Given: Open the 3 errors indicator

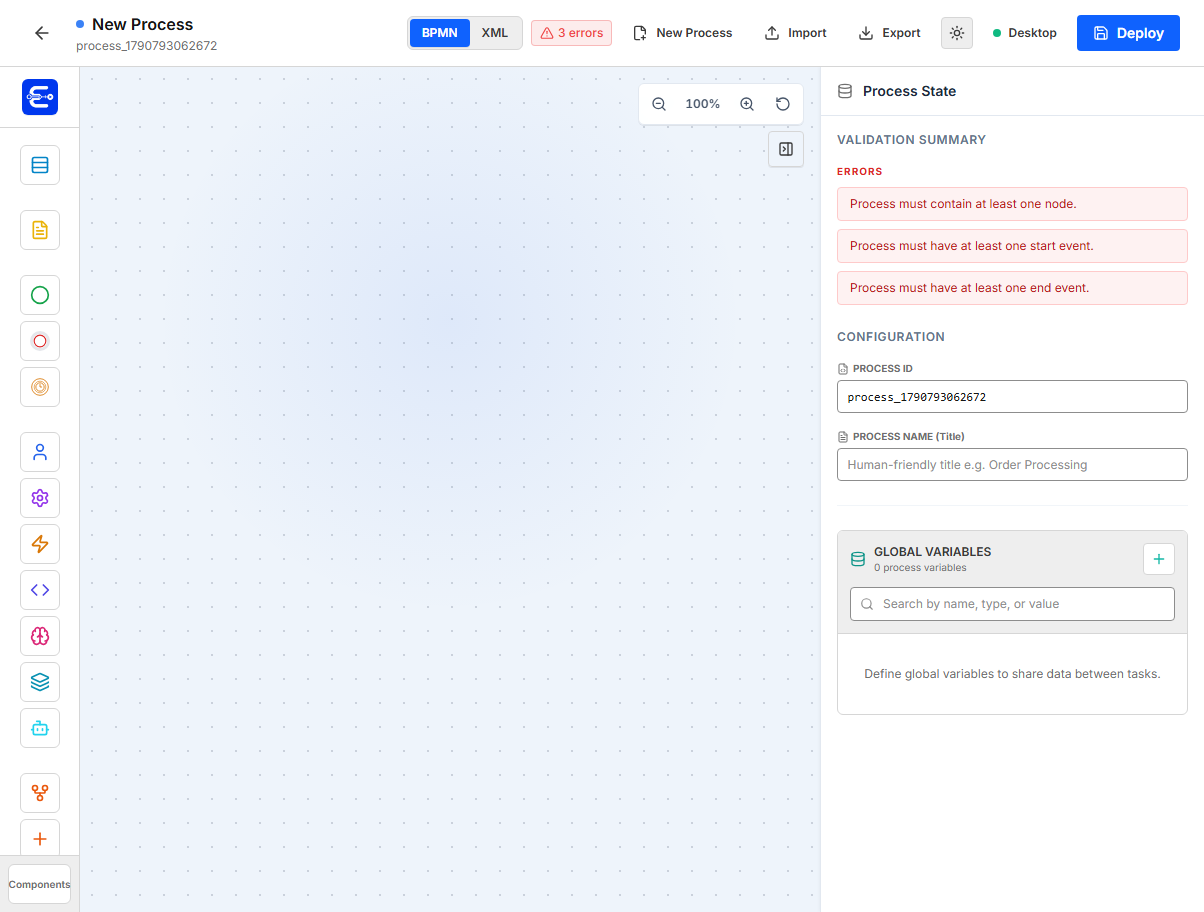Looking at the screenshot, I should click(571, 33).
